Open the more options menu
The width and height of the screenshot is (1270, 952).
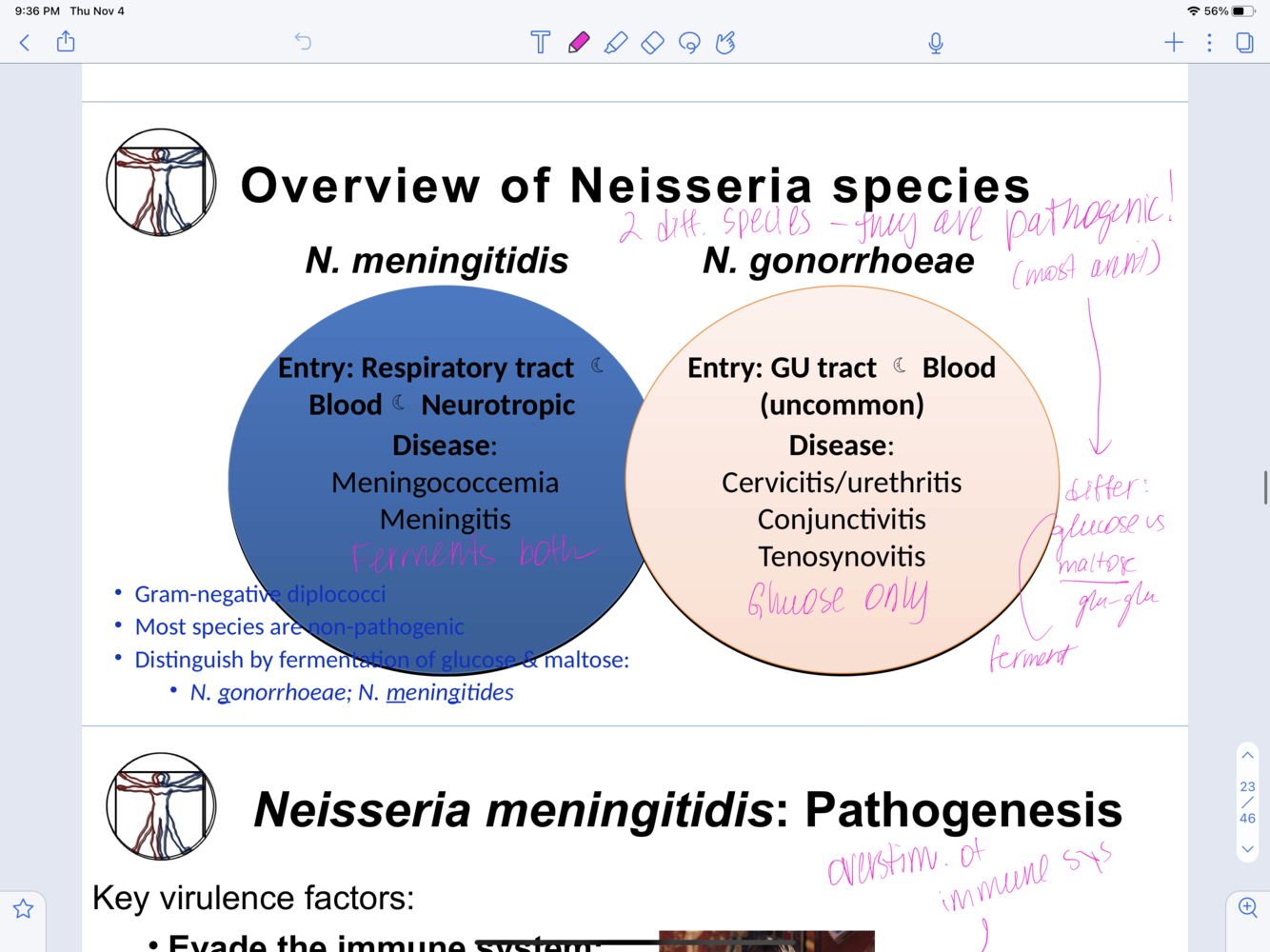1210,43
